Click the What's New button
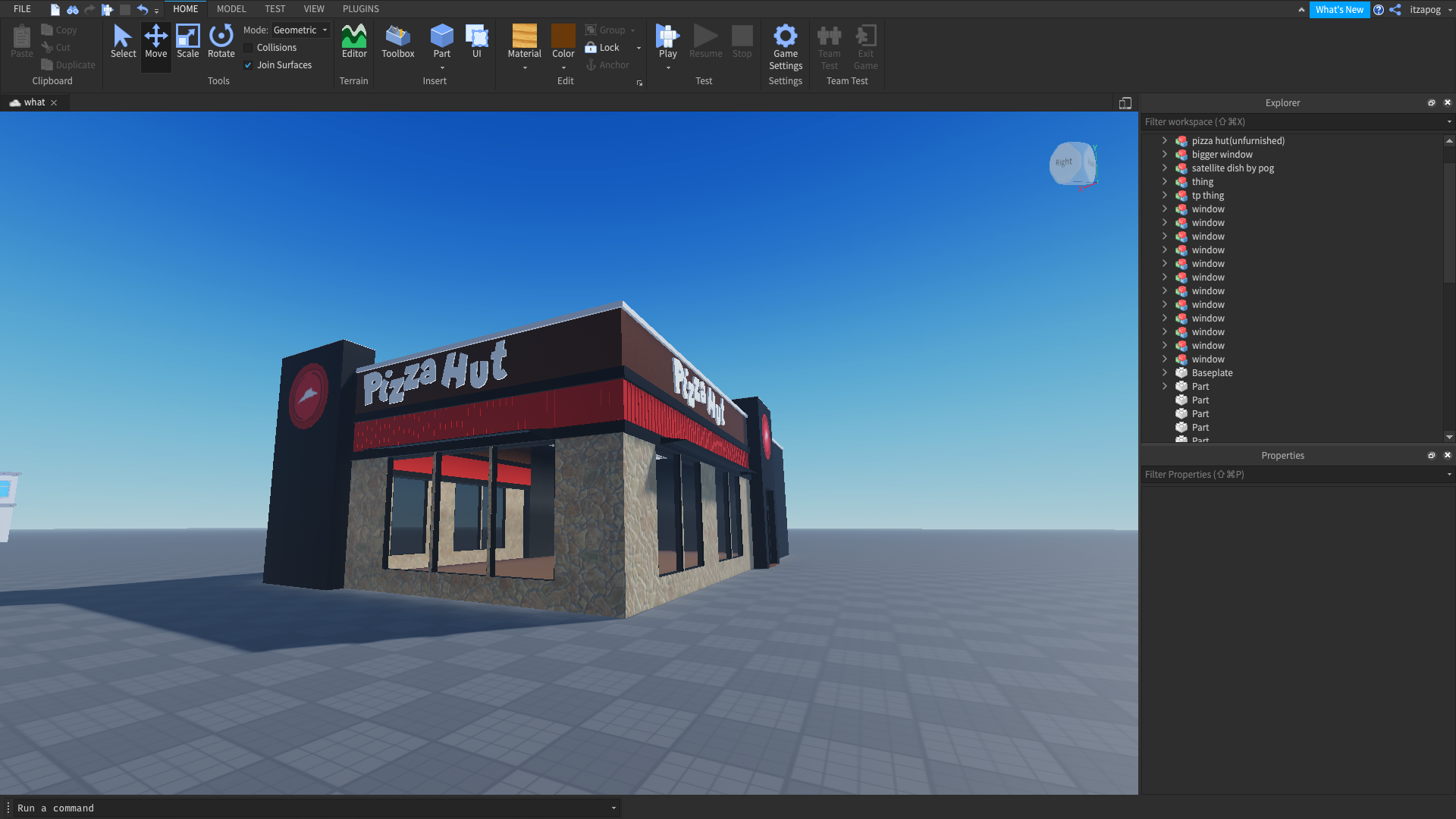 click(x=1338, y=10)
